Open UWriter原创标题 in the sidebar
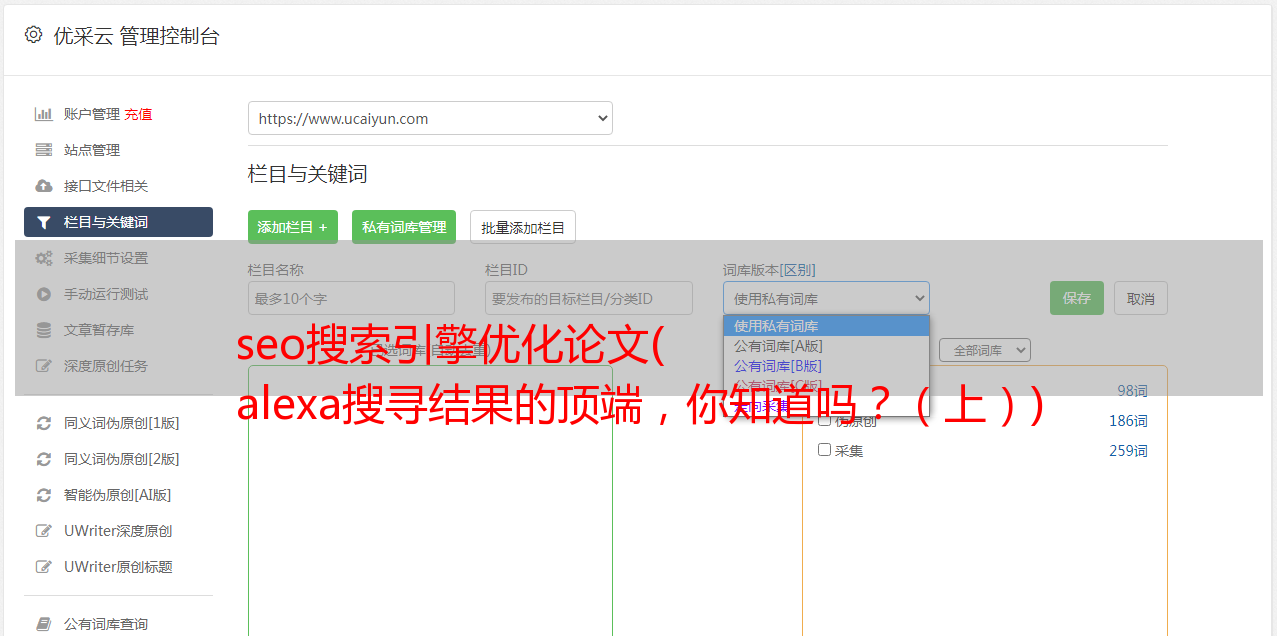This screenshot has height=636, width=1277. pos(118,567)
